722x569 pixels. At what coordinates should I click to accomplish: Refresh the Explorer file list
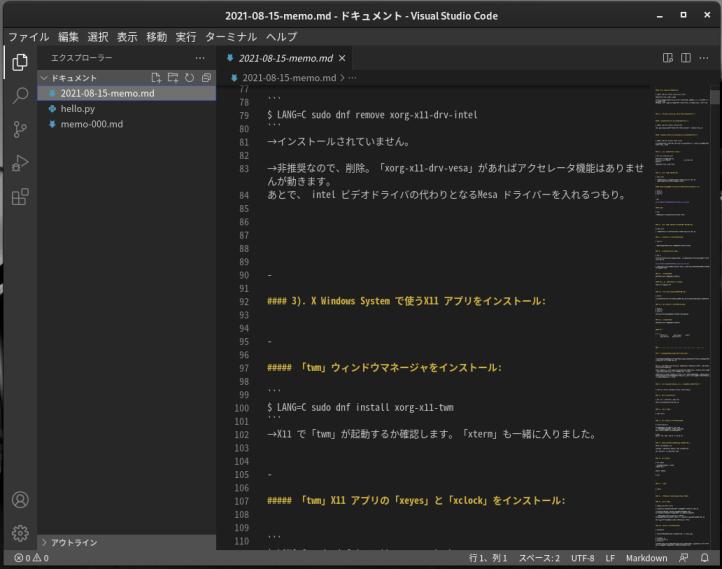tap(189, 77)
